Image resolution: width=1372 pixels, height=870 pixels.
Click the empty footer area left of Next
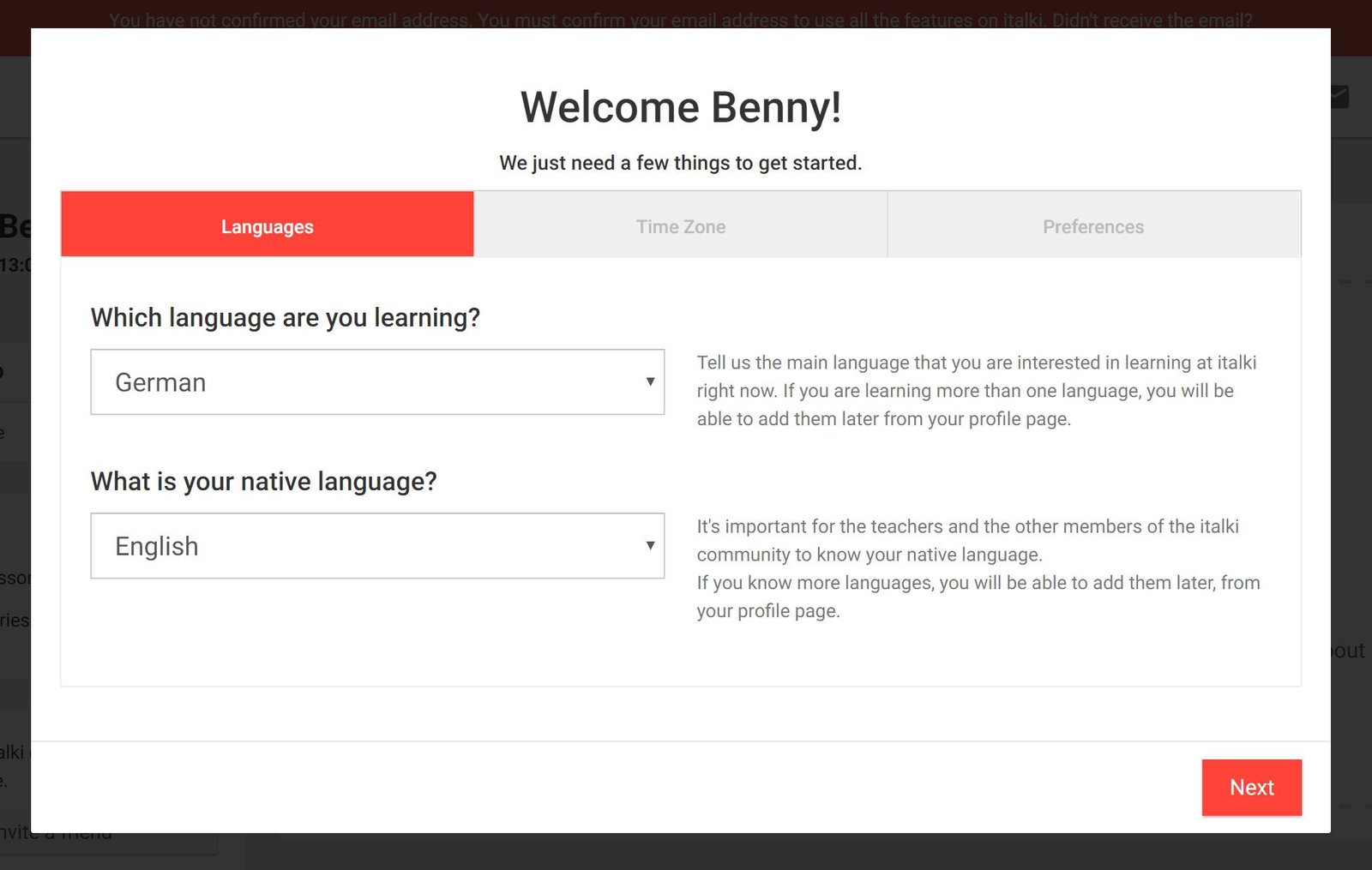click(x=600, y=787)
